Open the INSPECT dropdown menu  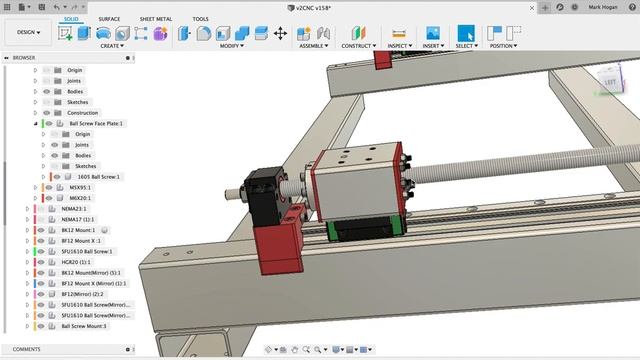tap(400, 46)
